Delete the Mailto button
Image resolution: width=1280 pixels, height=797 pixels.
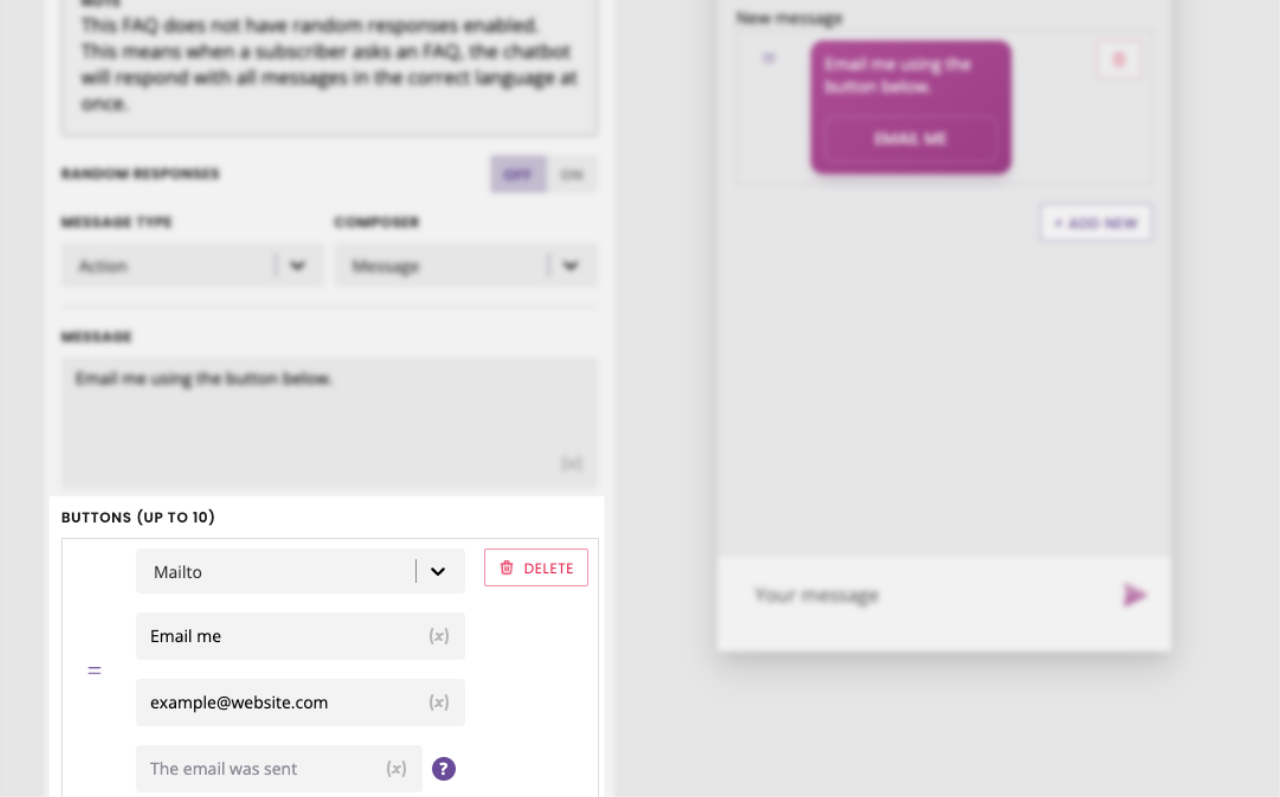pos(536,568)
